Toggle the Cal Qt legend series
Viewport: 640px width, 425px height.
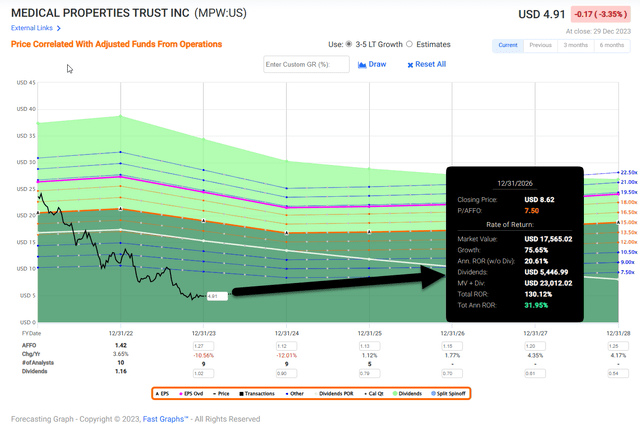click(x=374, y=394)
